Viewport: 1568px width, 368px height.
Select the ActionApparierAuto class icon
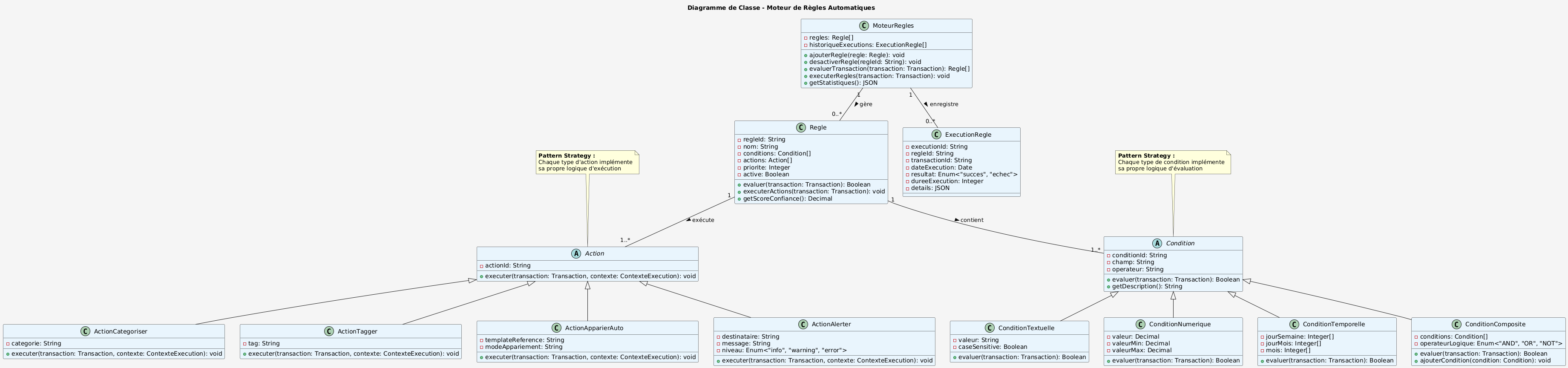click(x=556, y=328)
